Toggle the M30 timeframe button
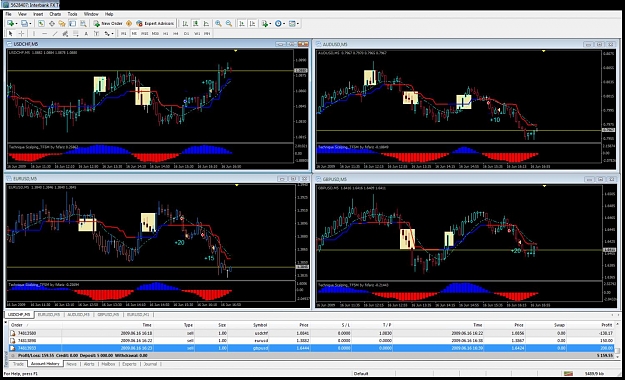 (155, 34)
